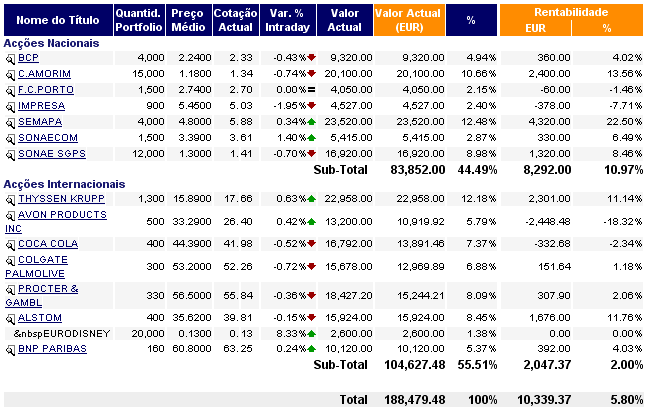The height and width of the screenshot is (410, 646).
Task: Click the equals sign icon in F.C.PORTO row
Action: (312, 90)
